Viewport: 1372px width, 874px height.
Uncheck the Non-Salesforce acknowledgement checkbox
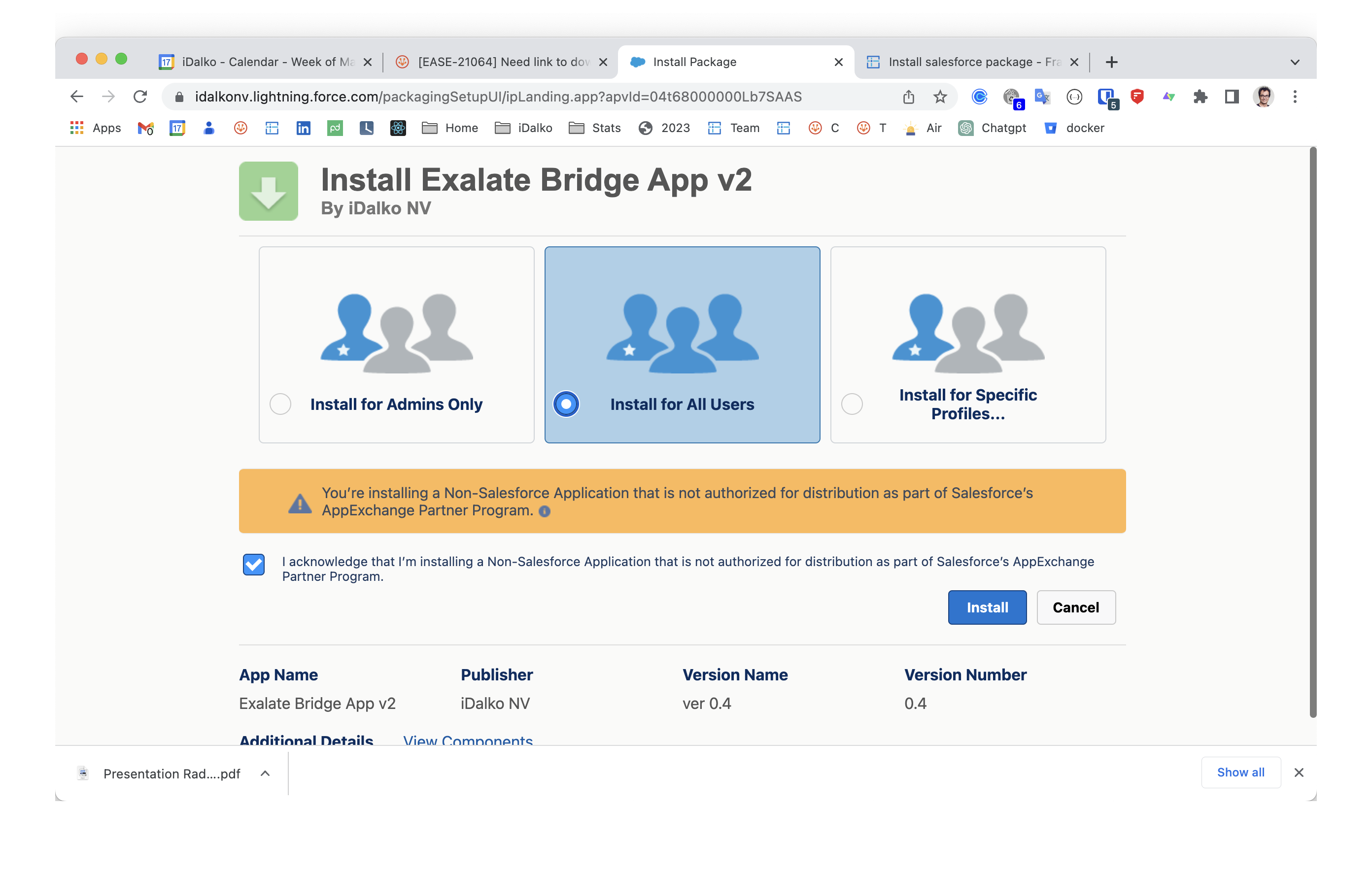click(253, 565)
